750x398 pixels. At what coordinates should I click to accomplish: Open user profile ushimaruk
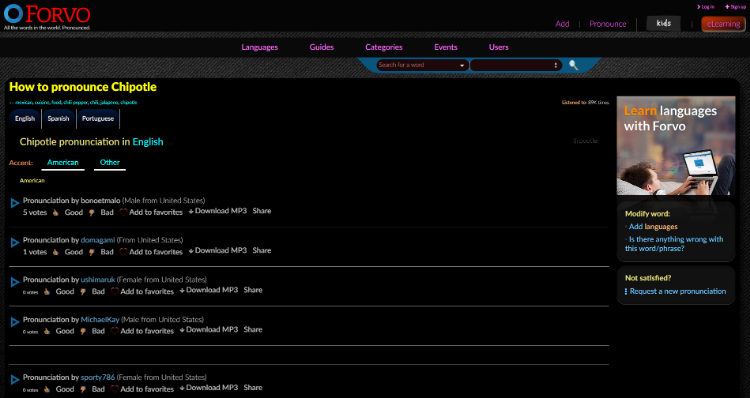(x=98, y=280)
